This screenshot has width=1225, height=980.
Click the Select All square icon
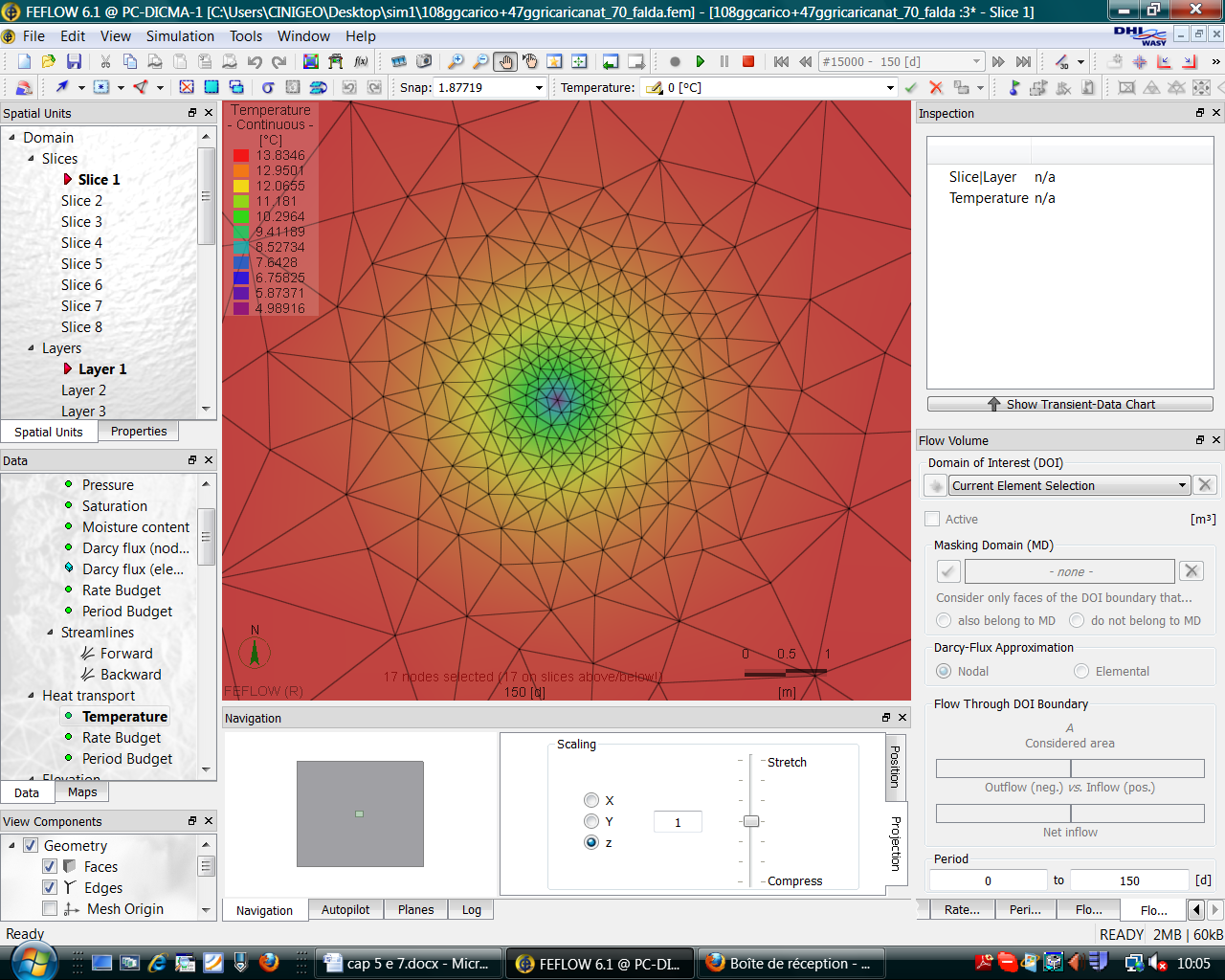tap(211, 87)
